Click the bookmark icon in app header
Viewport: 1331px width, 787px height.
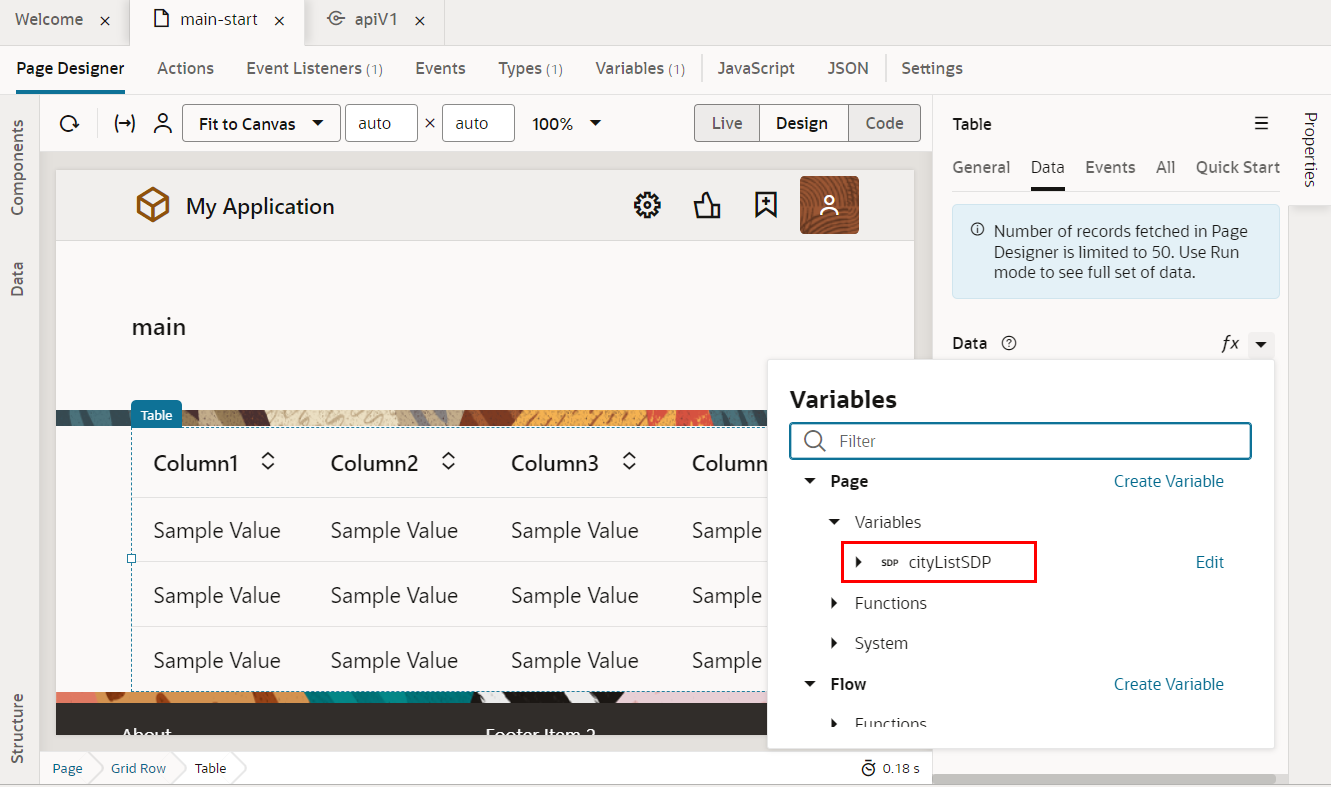(765, 205)
